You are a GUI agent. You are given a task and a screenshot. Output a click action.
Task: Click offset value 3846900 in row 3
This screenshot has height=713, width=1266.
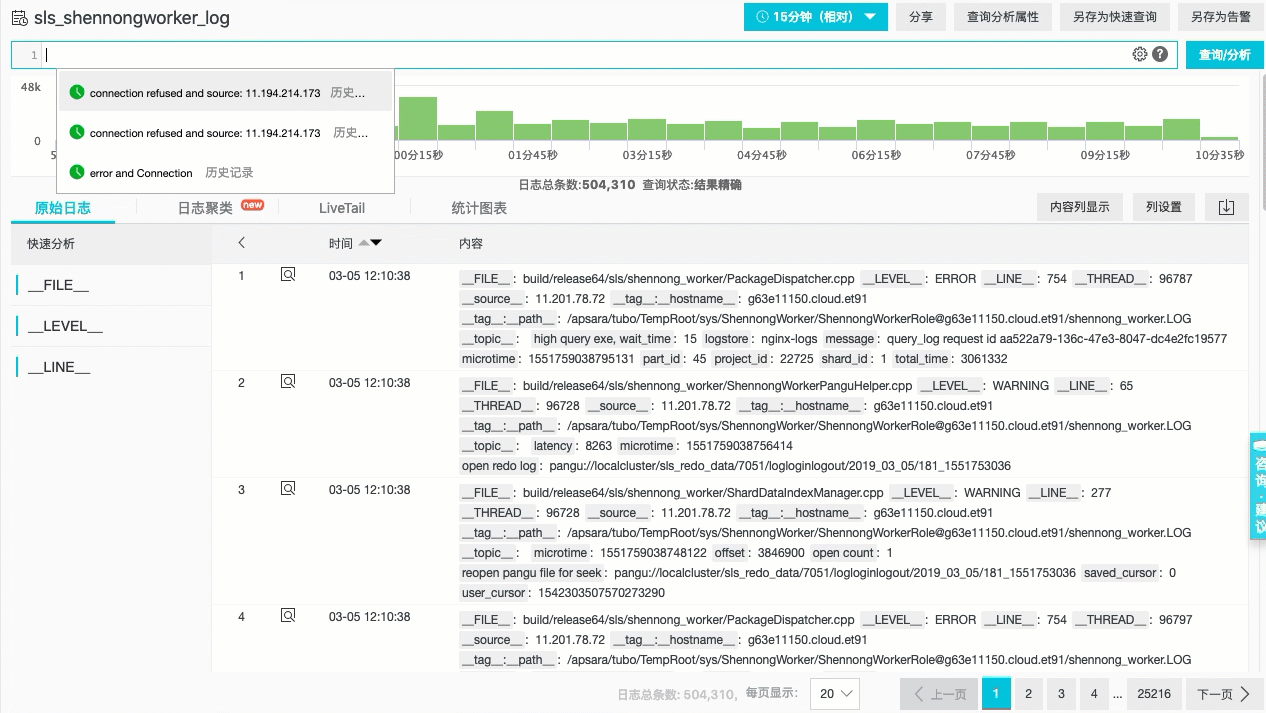tap(780, 553)
